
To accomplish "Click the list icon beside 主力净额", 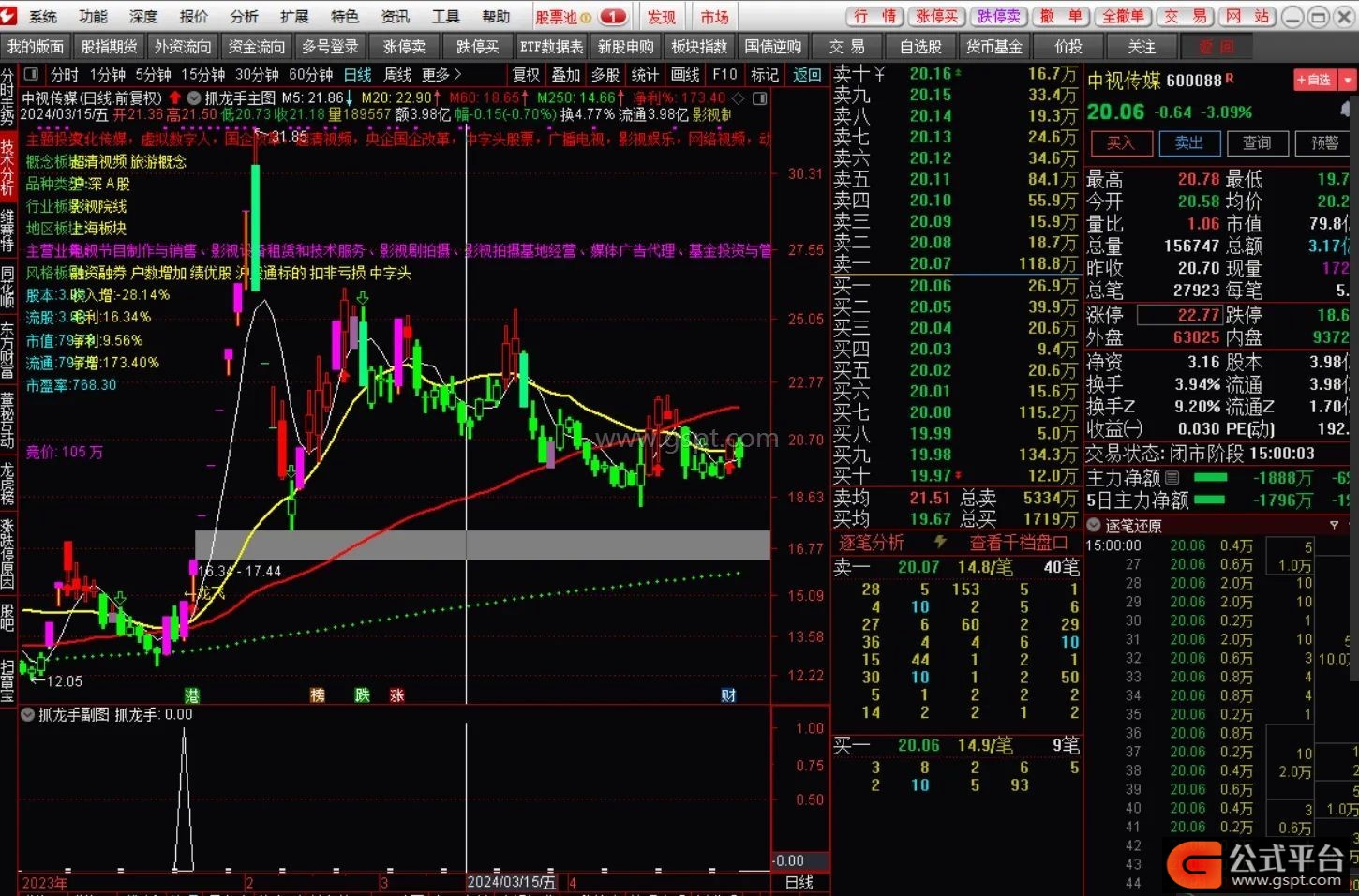I will click(x=1172, y=478).
